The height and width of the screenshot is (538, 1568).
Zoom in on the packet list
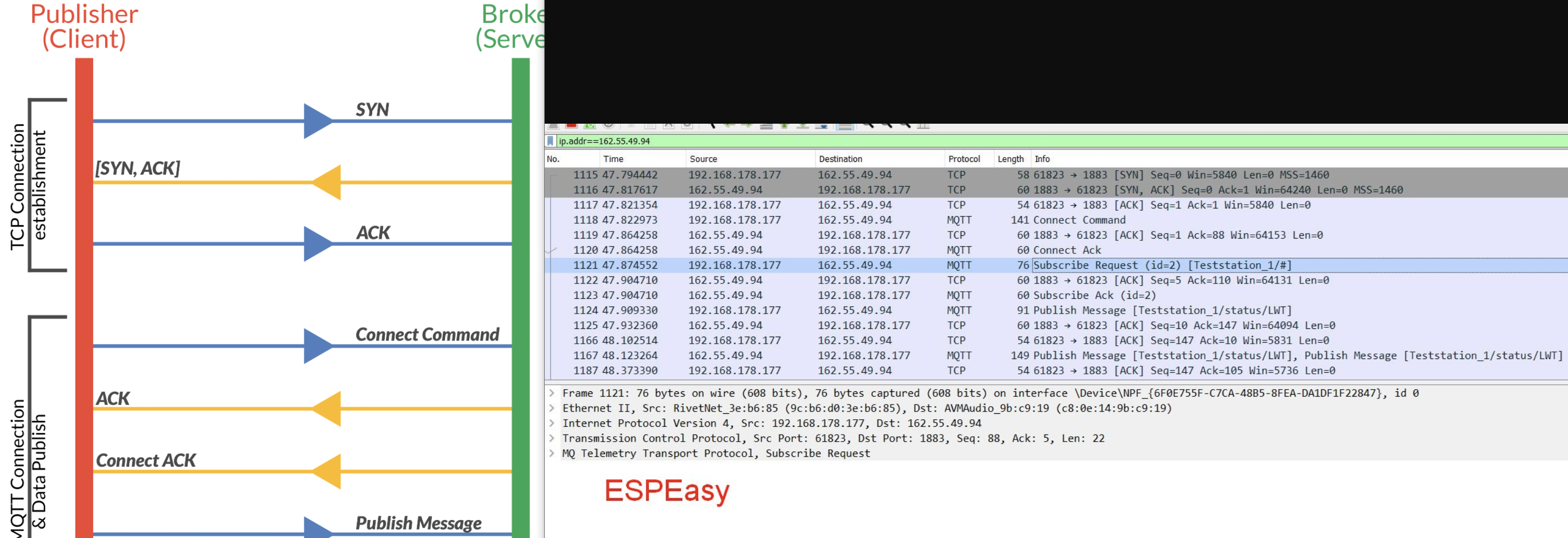869,126
